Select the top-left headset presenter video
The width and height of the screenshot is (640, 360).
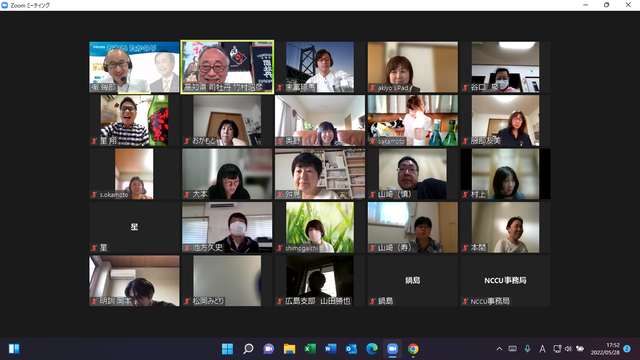pos(134,67)
